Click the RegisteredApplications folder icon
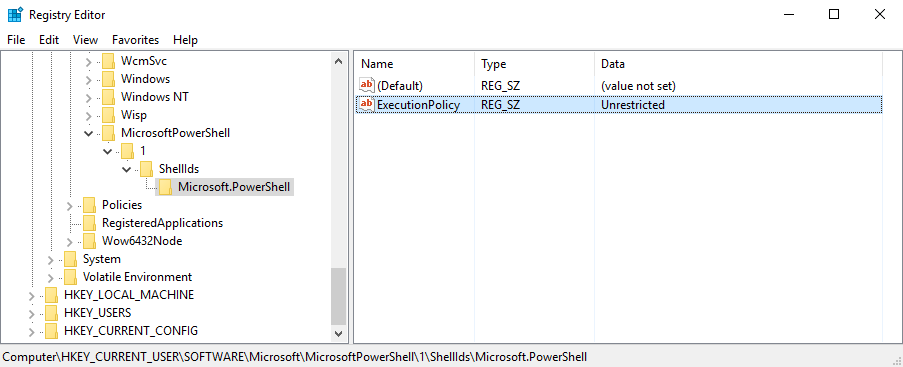 coord(89,222)
